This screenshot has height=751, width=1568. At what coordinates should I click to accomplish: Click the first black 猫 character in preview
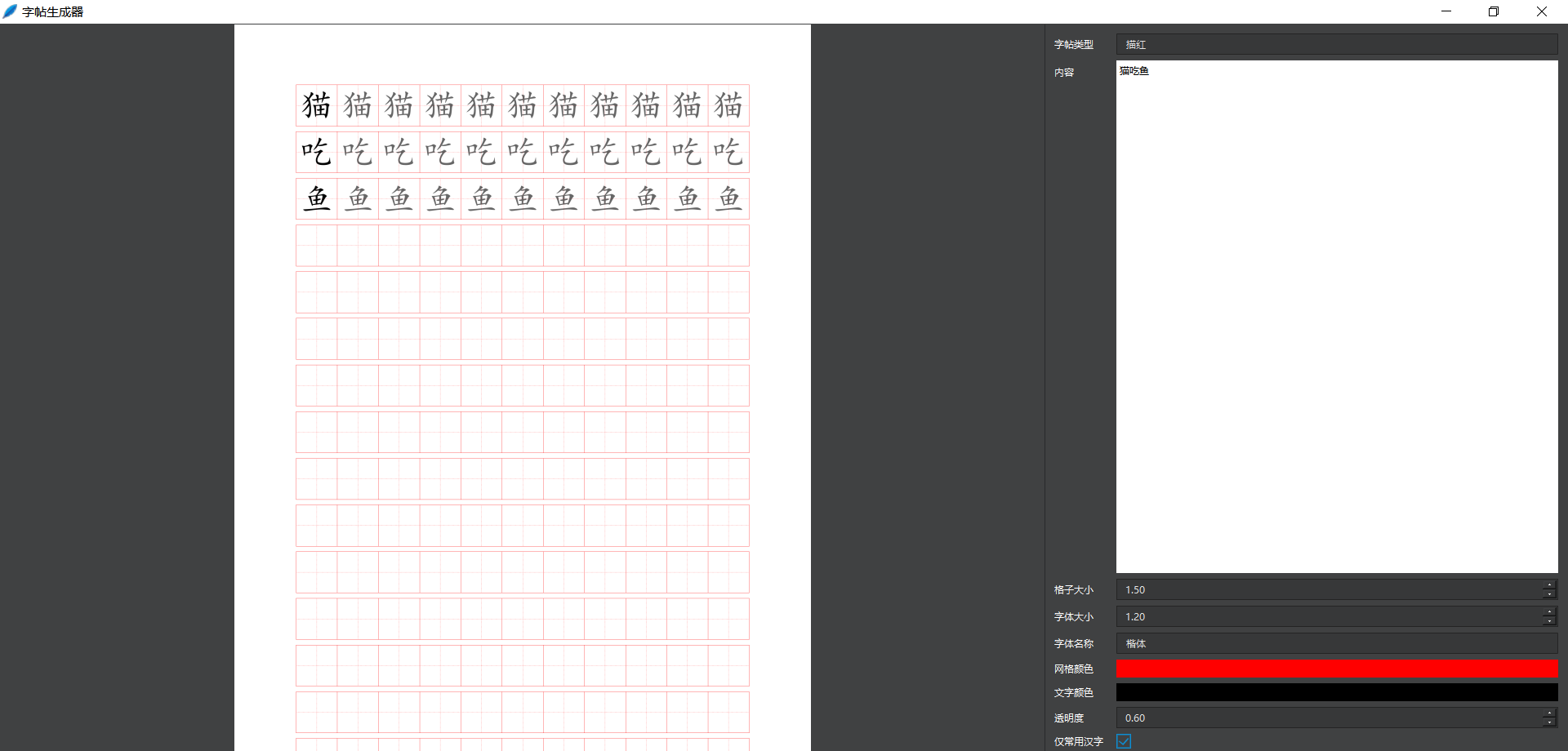(x=317, y=105)
